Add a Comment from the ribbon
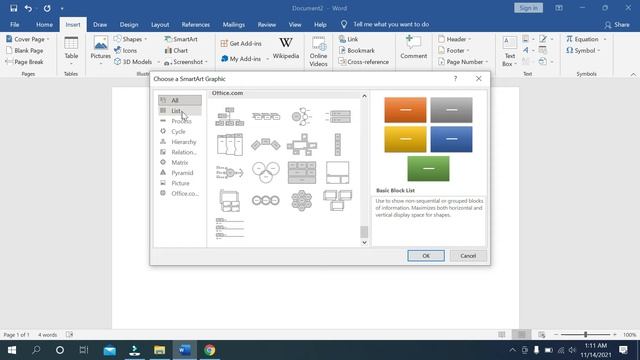Image resolution: width=640 pixels, height=360 pixels. coord(413,47)
